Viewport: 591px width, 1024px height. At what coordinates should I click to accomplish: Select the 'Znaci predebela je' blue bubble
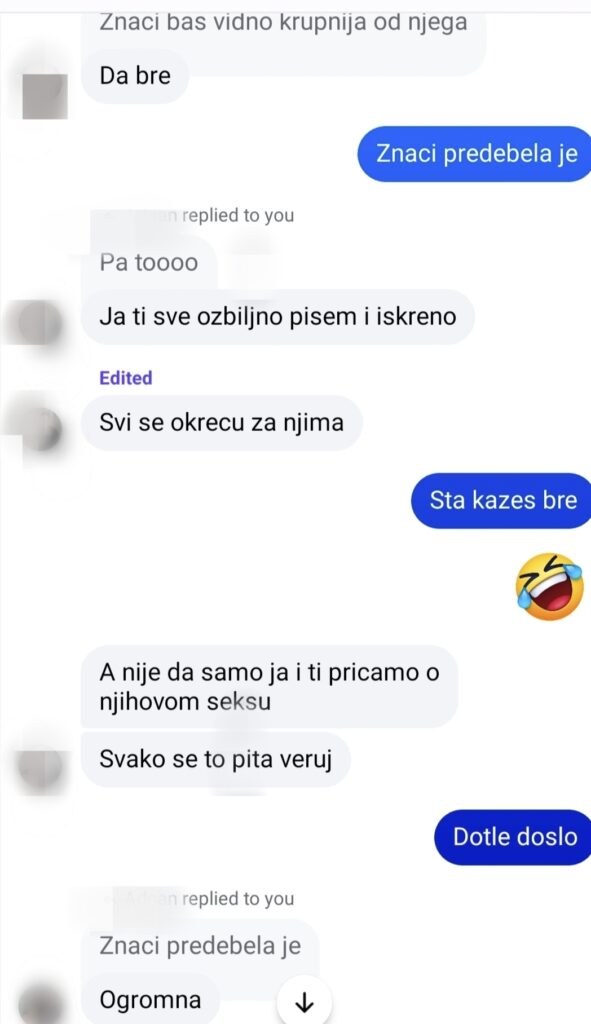point(474,153)
